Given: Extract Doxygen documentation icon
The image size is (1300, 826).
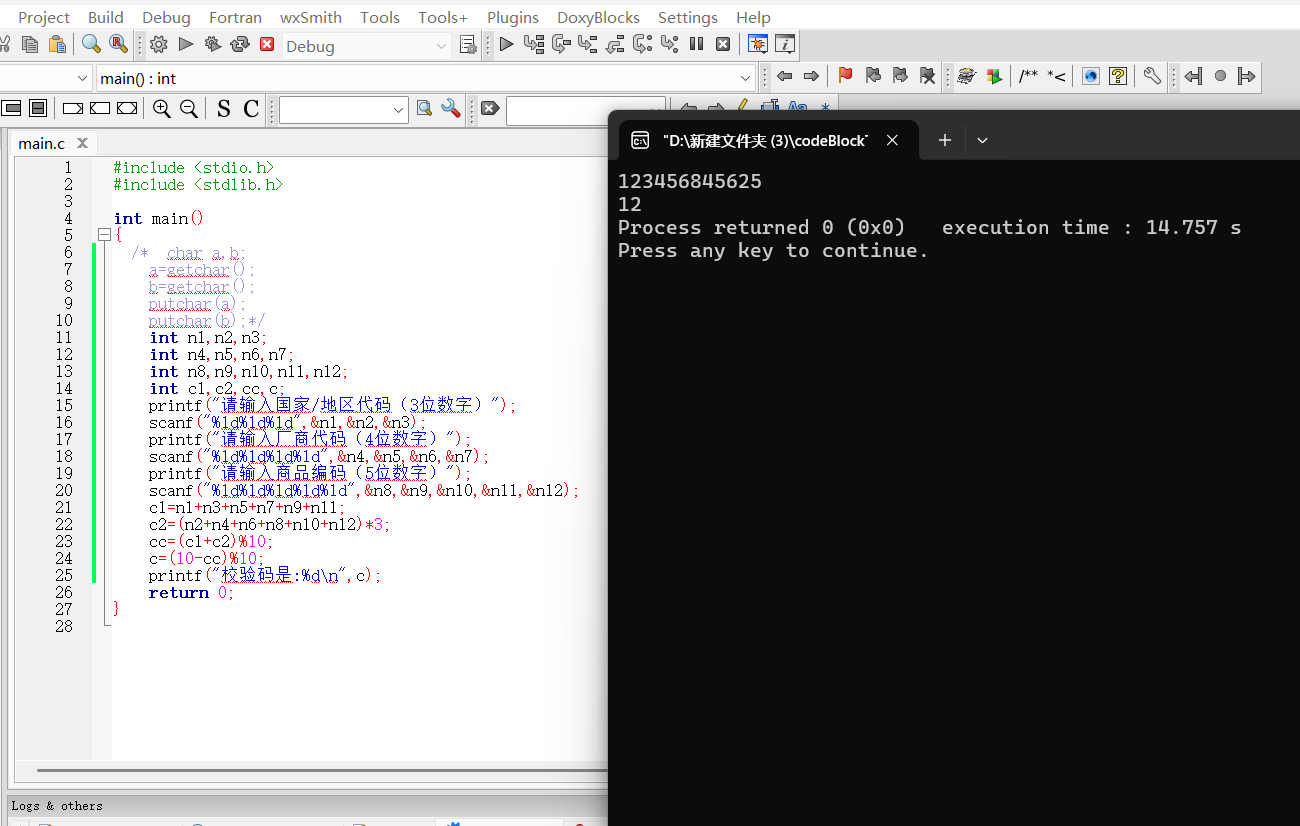Looking at the screenshot, I should [993, 76].
